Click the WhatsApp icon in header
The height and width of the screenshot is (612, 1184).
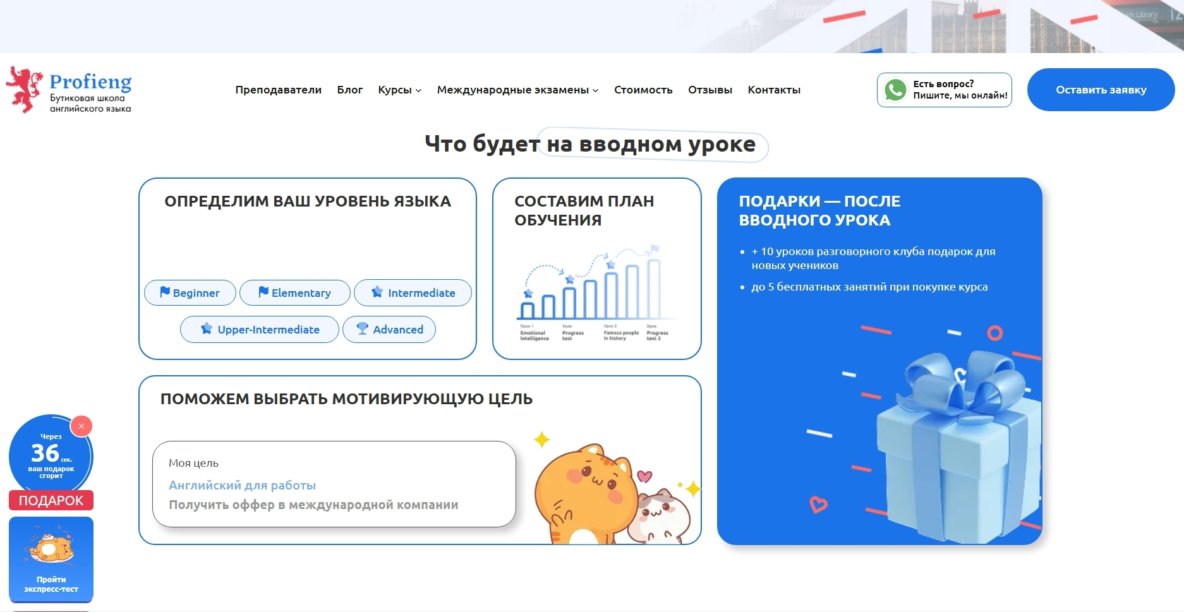click(x=895, y=90)
